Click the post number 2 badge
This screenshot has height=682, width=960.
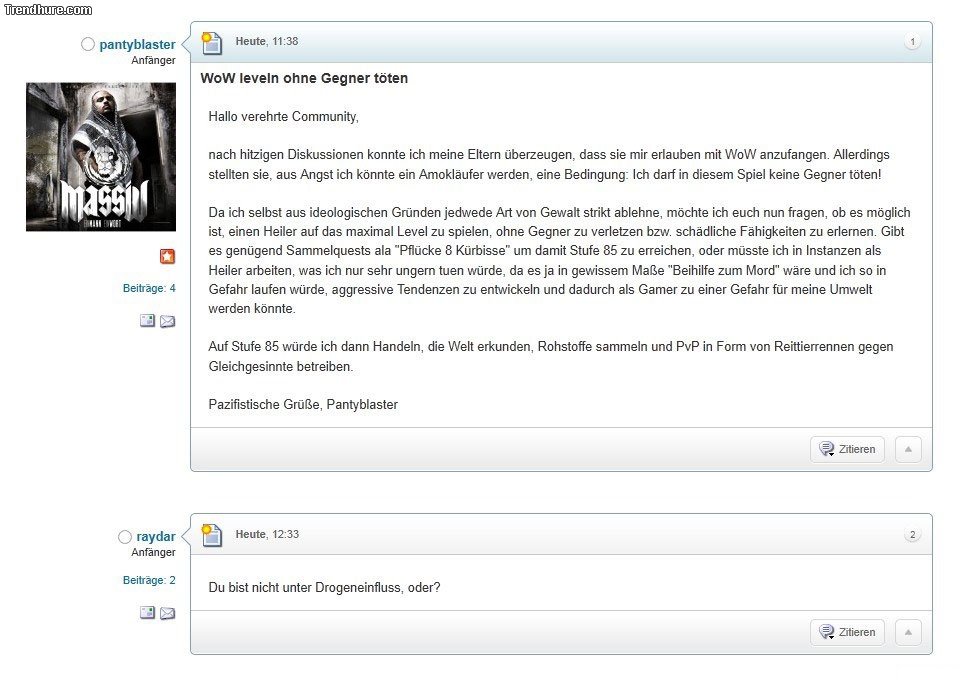(x=912, y=535)
